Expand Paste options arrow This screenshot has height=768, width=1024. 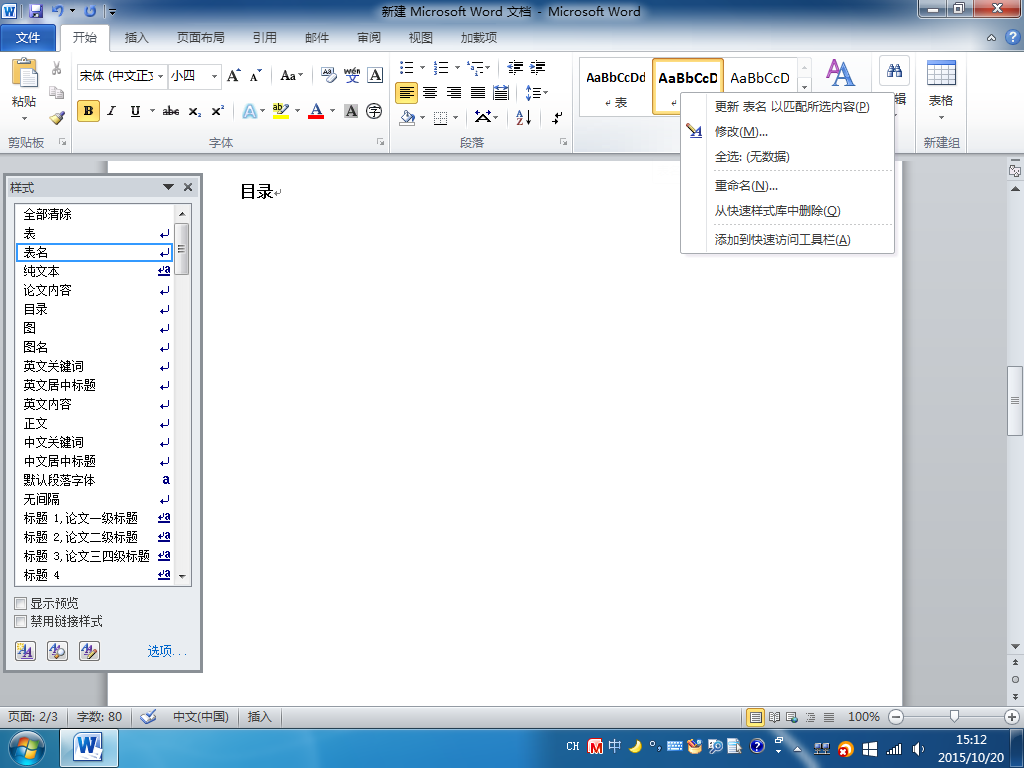[24, 118]
